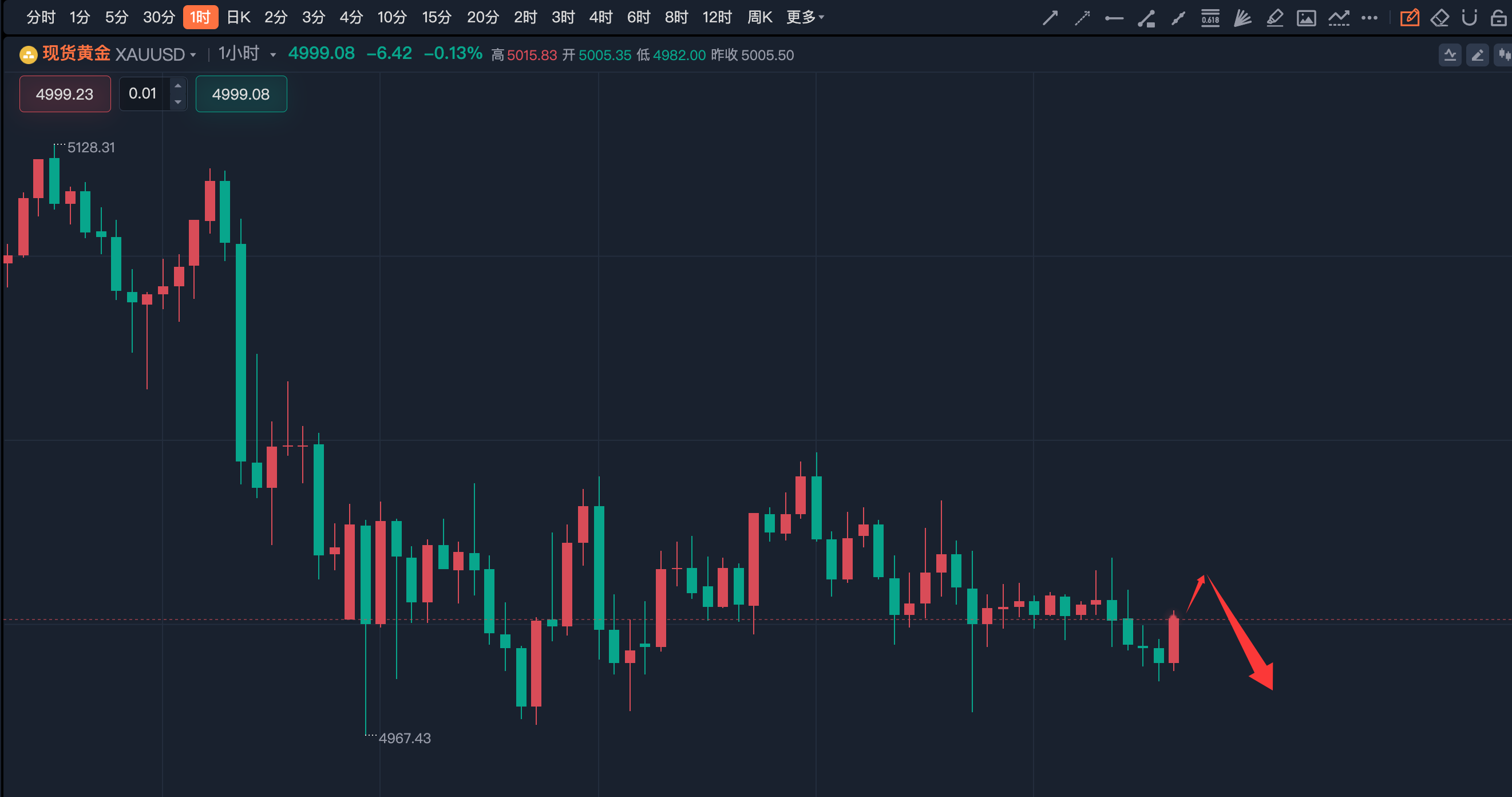Screen dimensions: 1512x797
Task: Switch to the 30分 timeframe tab
Action: pos(159,18)
